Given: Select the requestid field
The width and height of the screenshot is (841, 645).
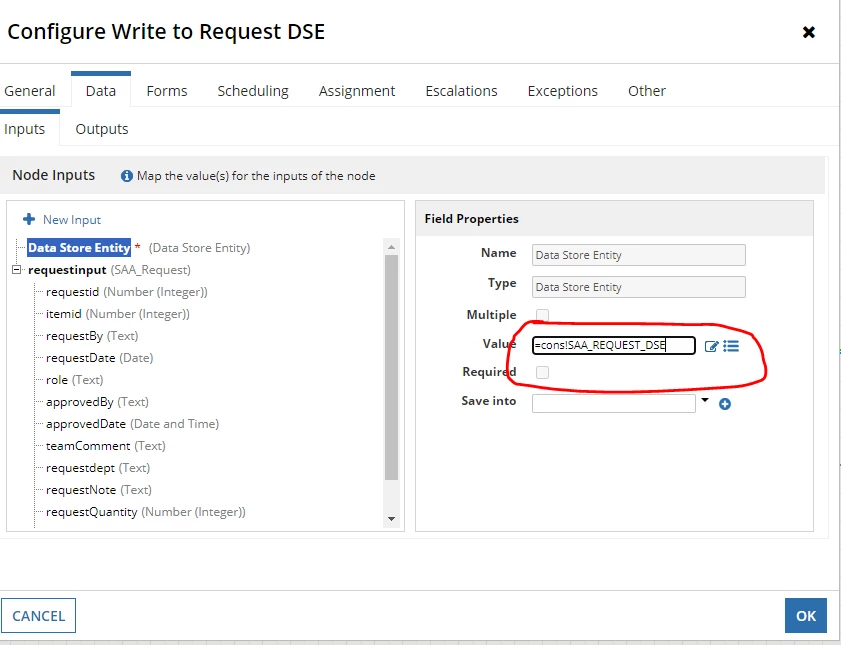Looking at the screenshot, I should coord(72,292).
